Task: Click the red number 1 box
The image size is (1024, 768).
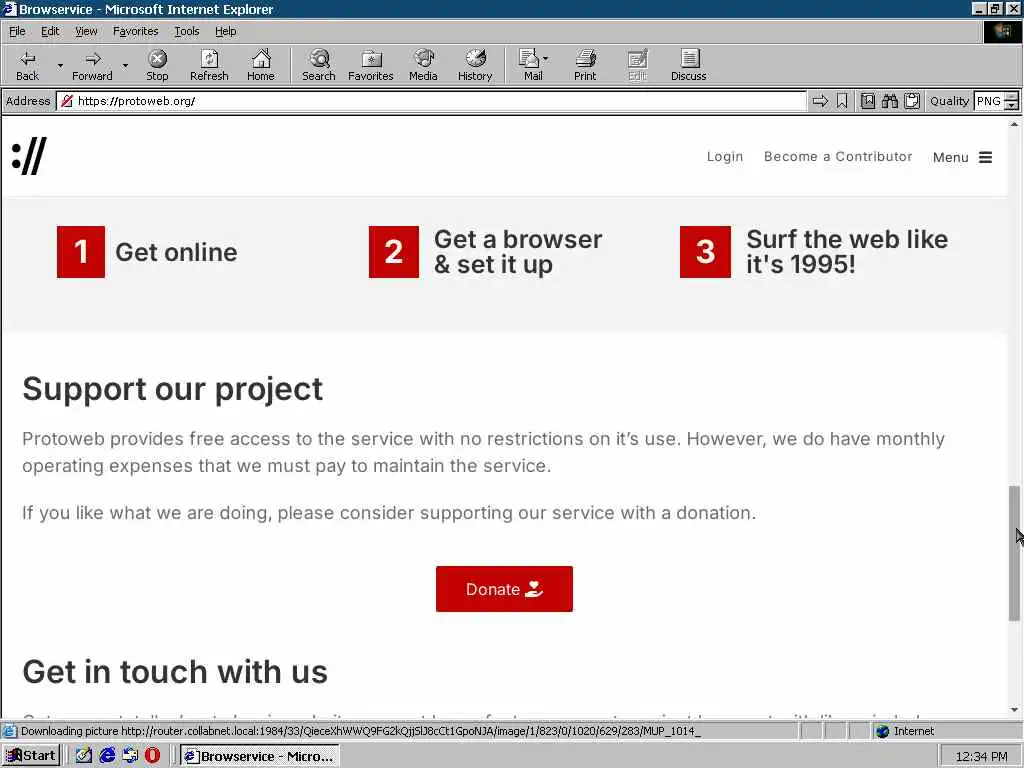Action: tap(81, 252)
